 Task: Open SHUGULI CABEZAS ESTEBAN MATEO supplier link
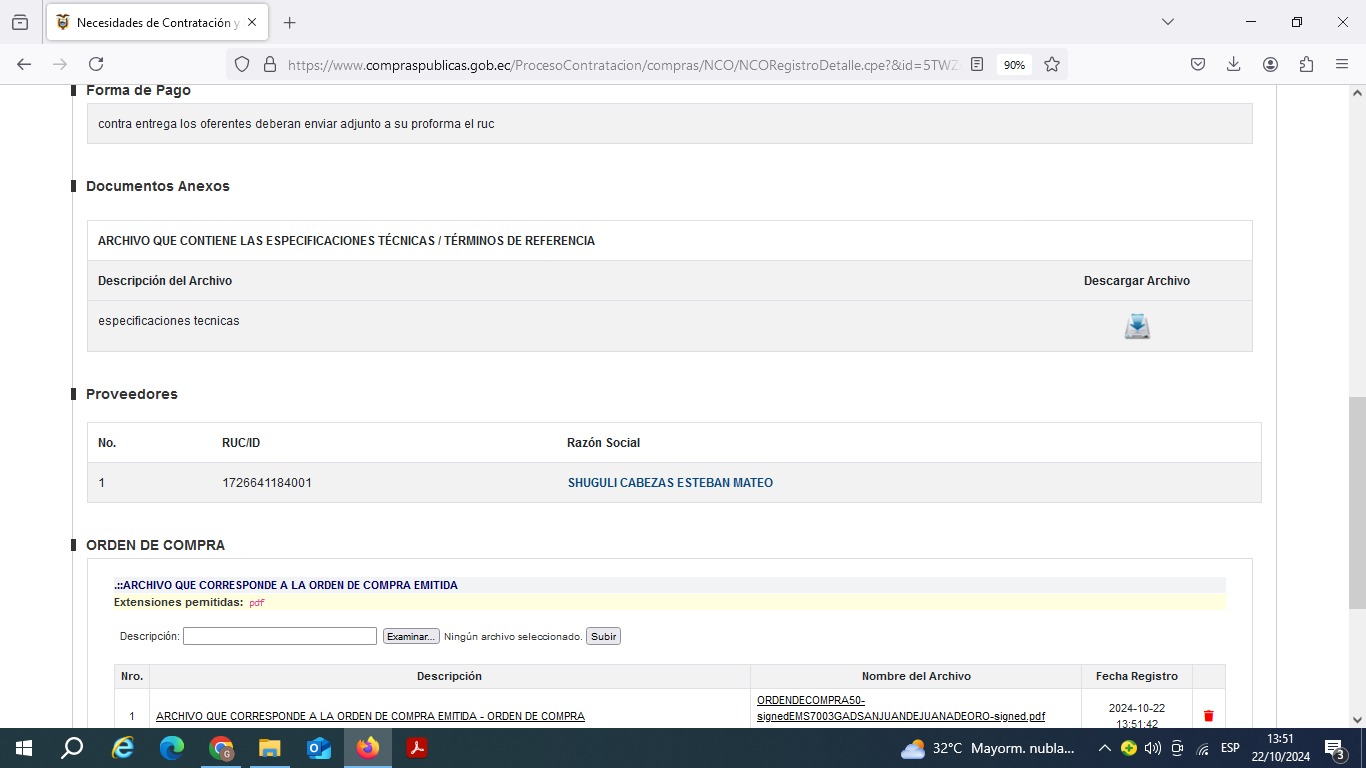pos(670,483)
